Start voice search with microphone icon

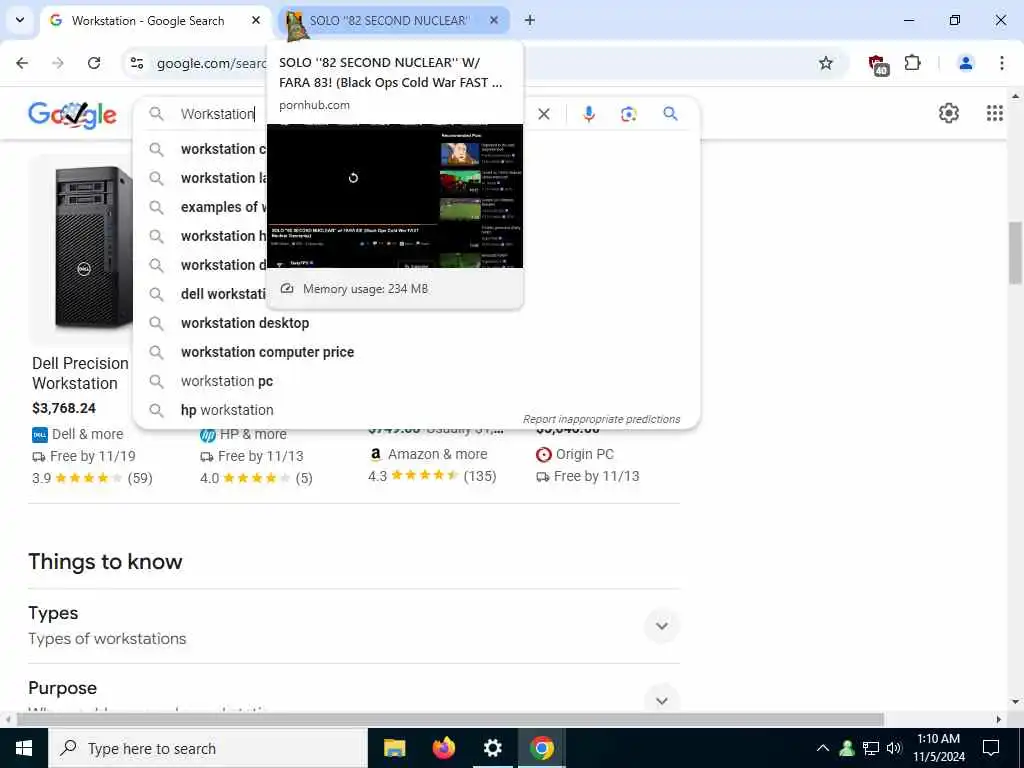pos(588,114)
